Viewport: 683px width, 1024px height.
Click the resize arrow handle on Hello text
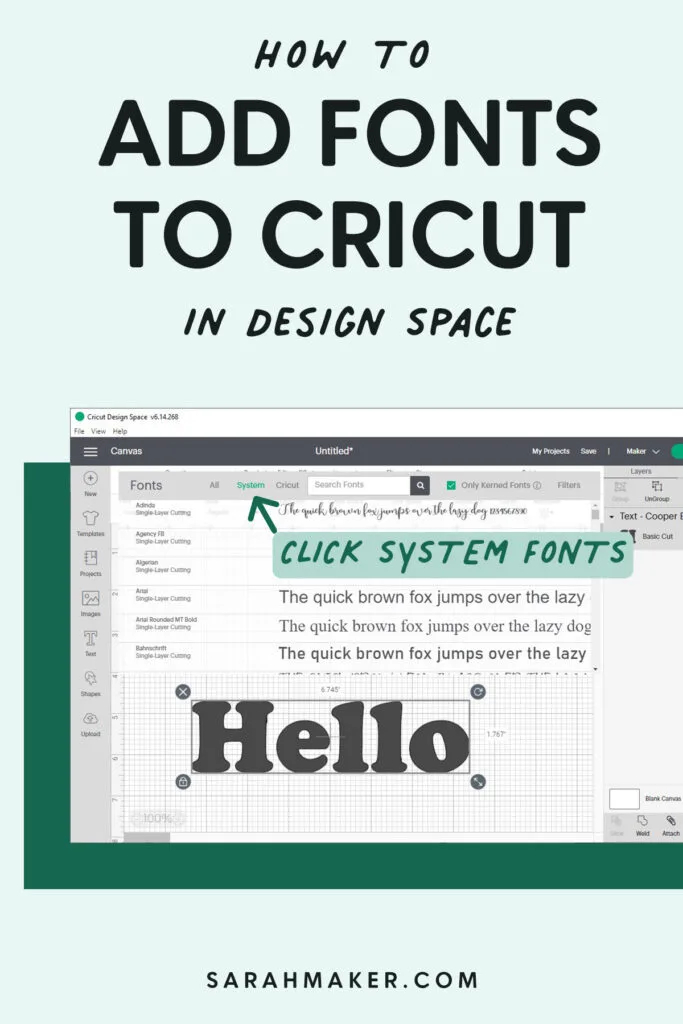coord(478,781)
